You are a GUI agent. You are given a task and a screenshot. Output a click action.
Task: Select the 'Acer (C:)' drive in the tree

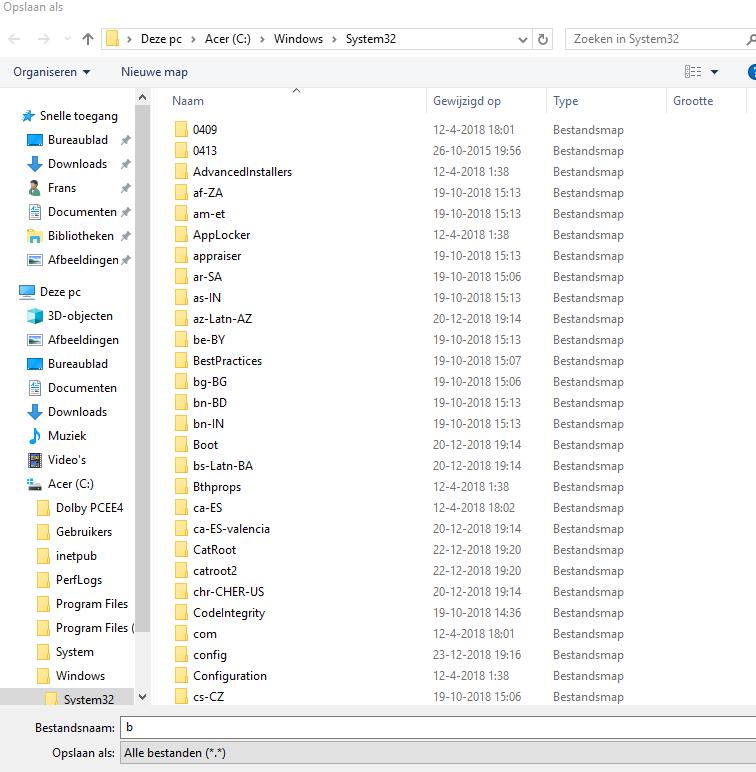70,484
